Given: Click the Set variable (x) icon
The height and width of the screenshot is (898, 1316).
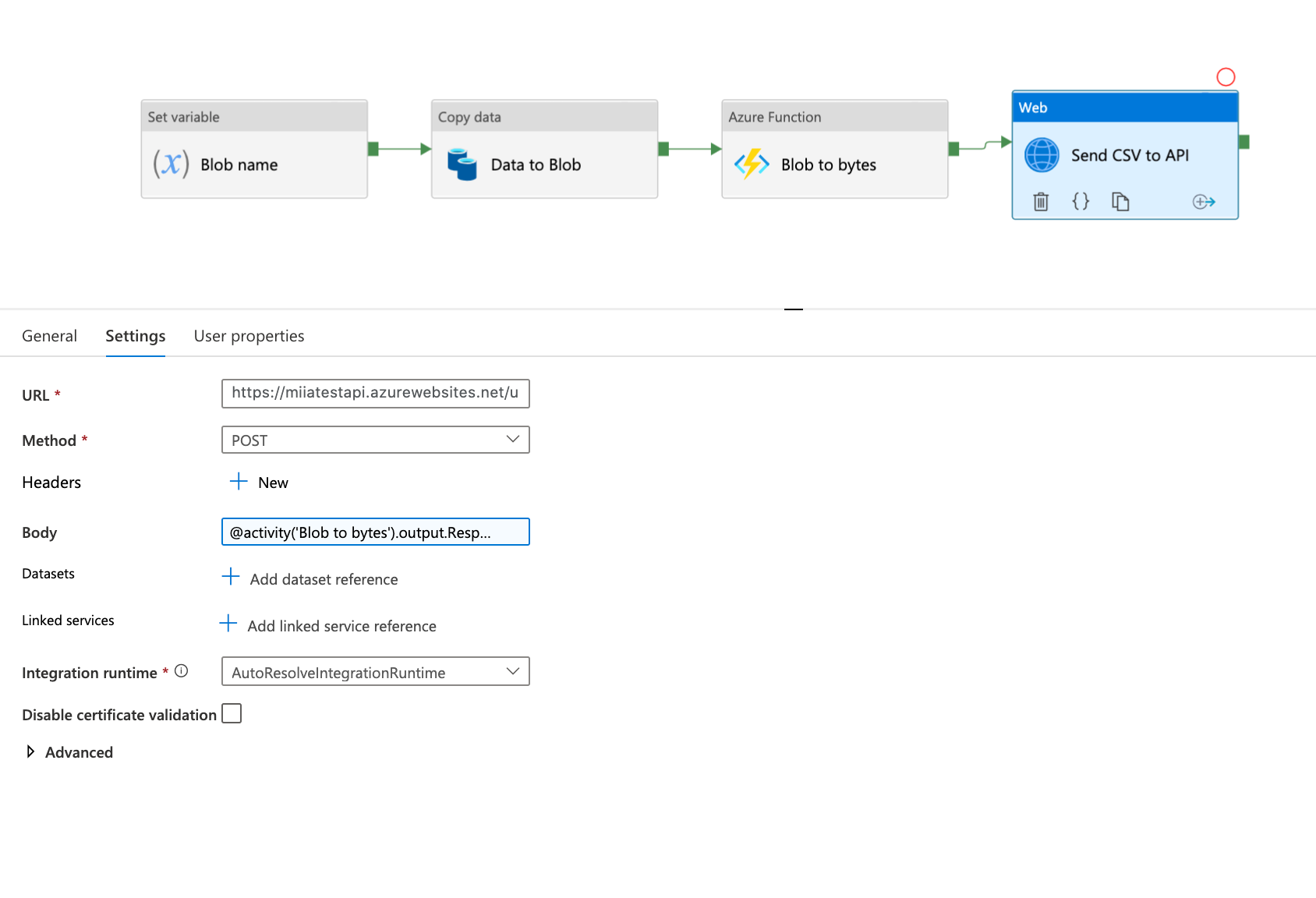Looking at the screenshot, I should click(171, 164).
